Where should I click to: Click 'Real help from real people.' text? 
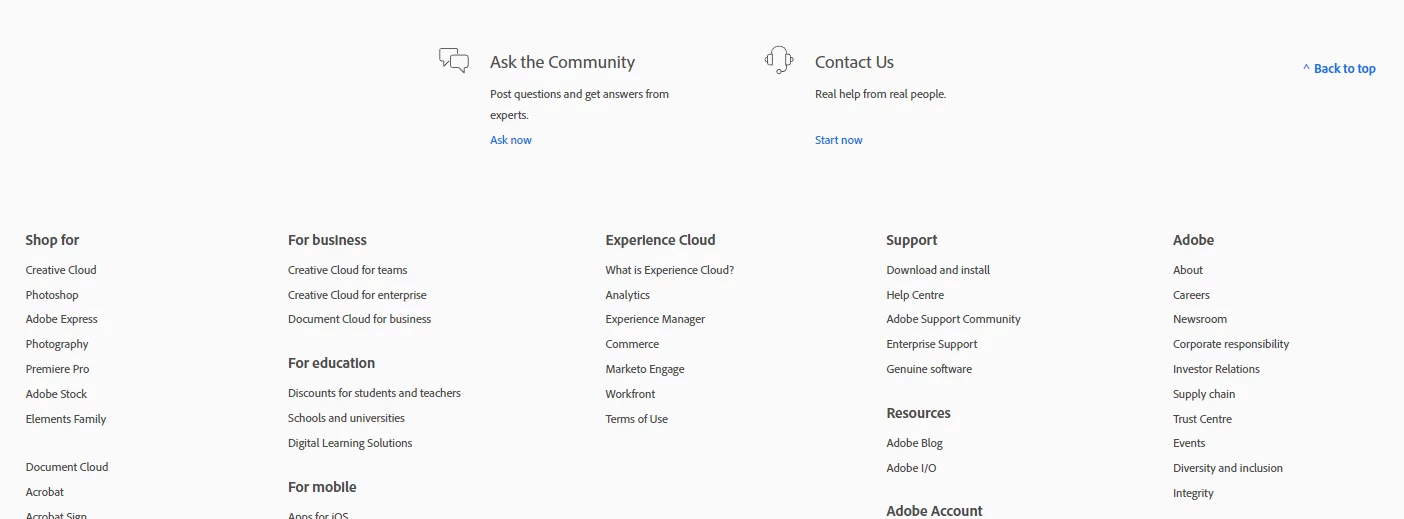(x=880, y=94)
